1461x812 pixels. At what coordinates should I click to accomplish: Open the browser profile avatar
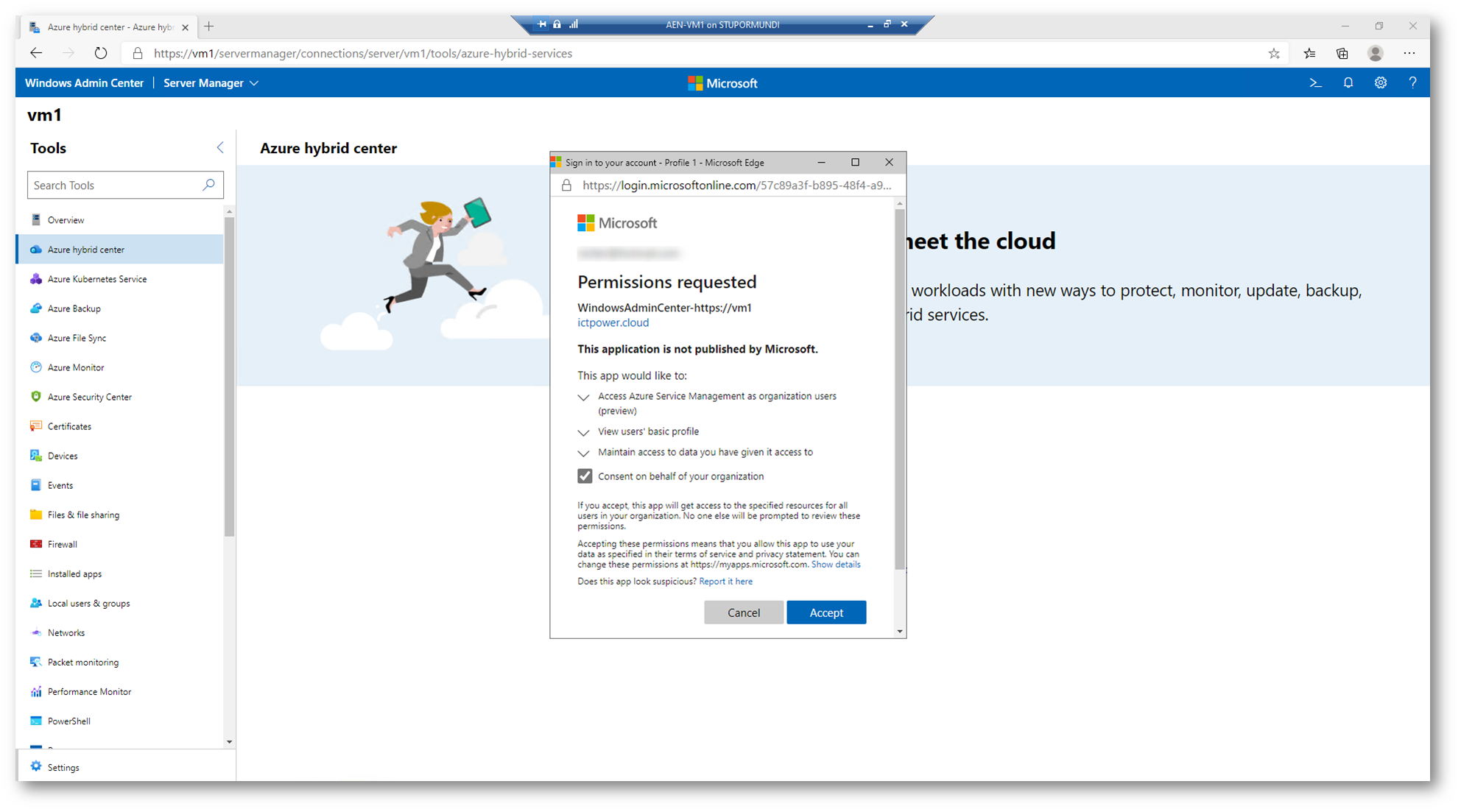[1375, 53]
